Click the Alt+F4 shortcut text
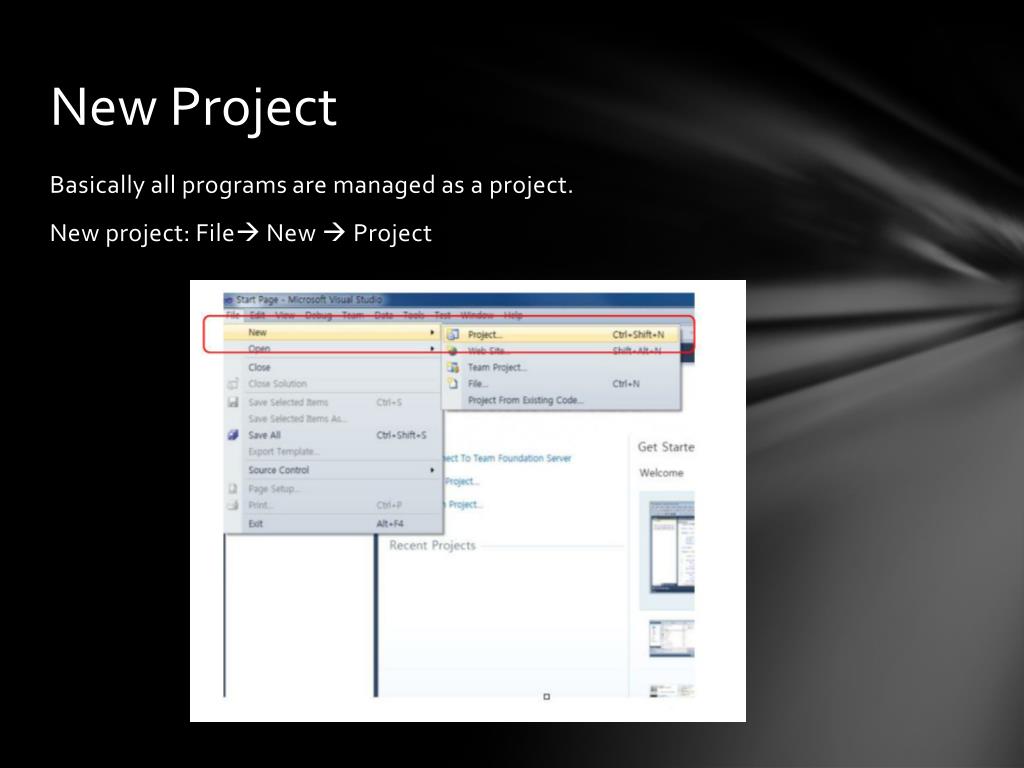The width and height of the screenshot is (1024, 768). coord(390,523)
